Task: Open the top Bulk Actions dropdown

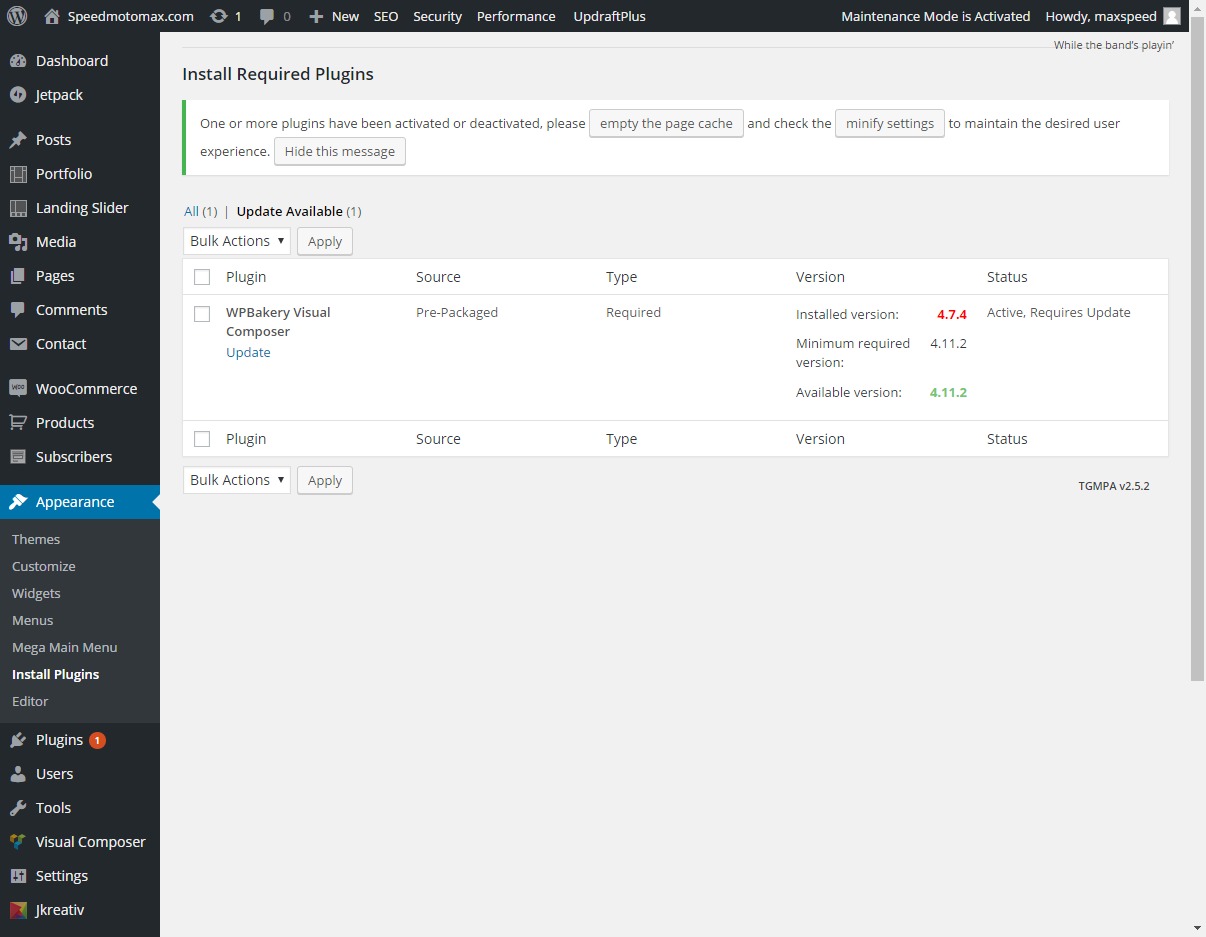Action: 237,241
